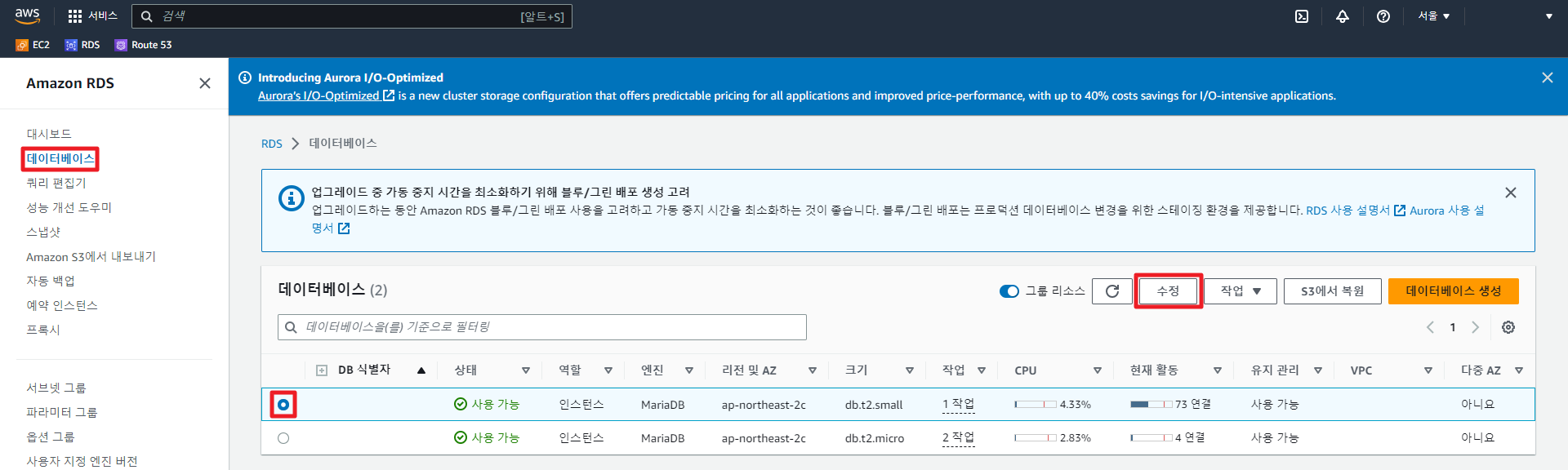The height and width of the screenshot is (470, 1568).
Task: Select the db.t2.micro database radio button
Action: click(x=283, y=438)
